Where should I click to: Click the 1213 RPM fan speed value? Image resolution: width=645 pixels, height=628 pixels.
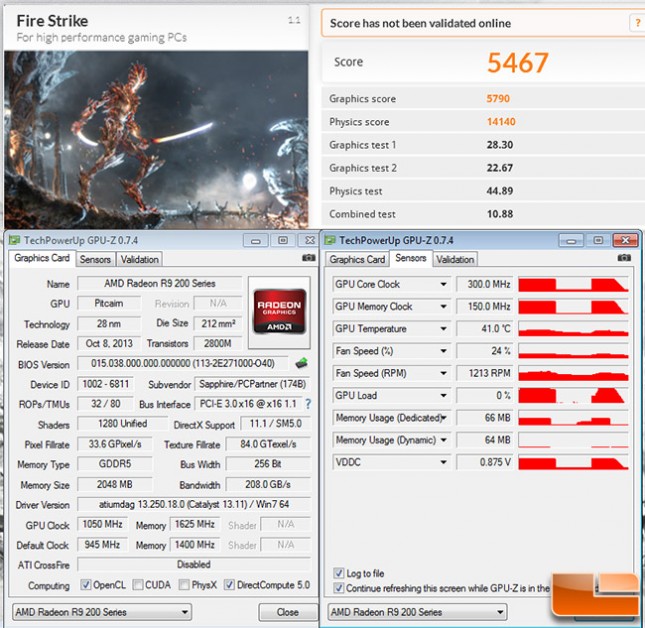[x=485, y=373]
